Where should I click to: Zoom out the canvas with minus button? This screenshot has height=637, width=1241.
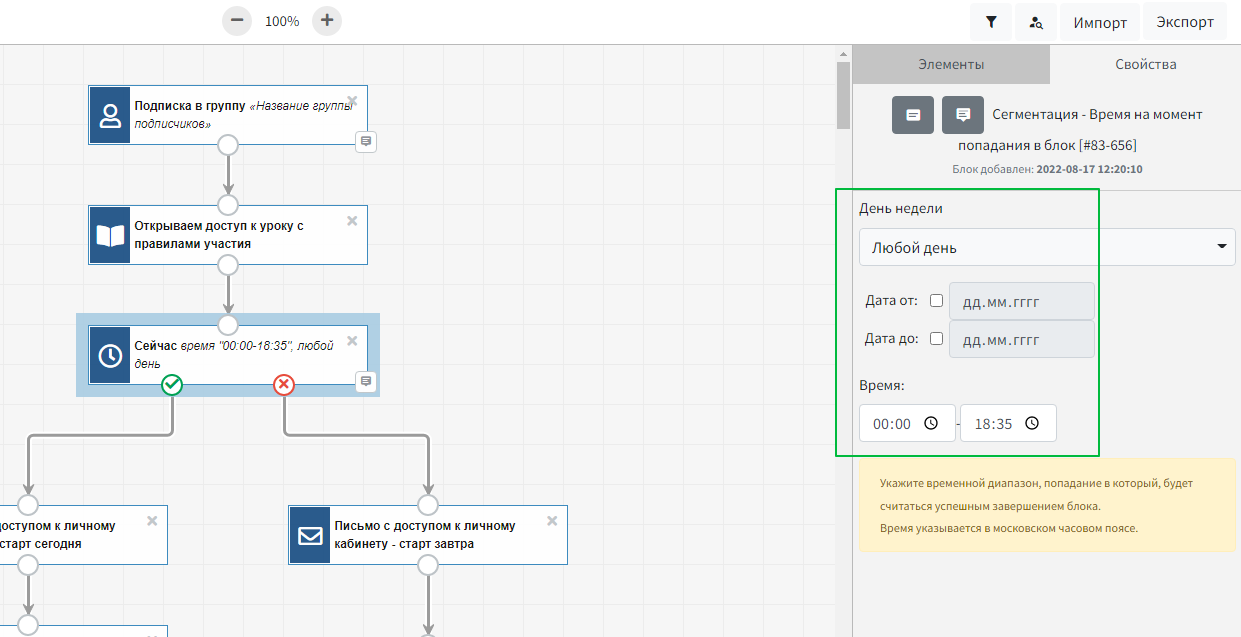click(x=237, y=20)
